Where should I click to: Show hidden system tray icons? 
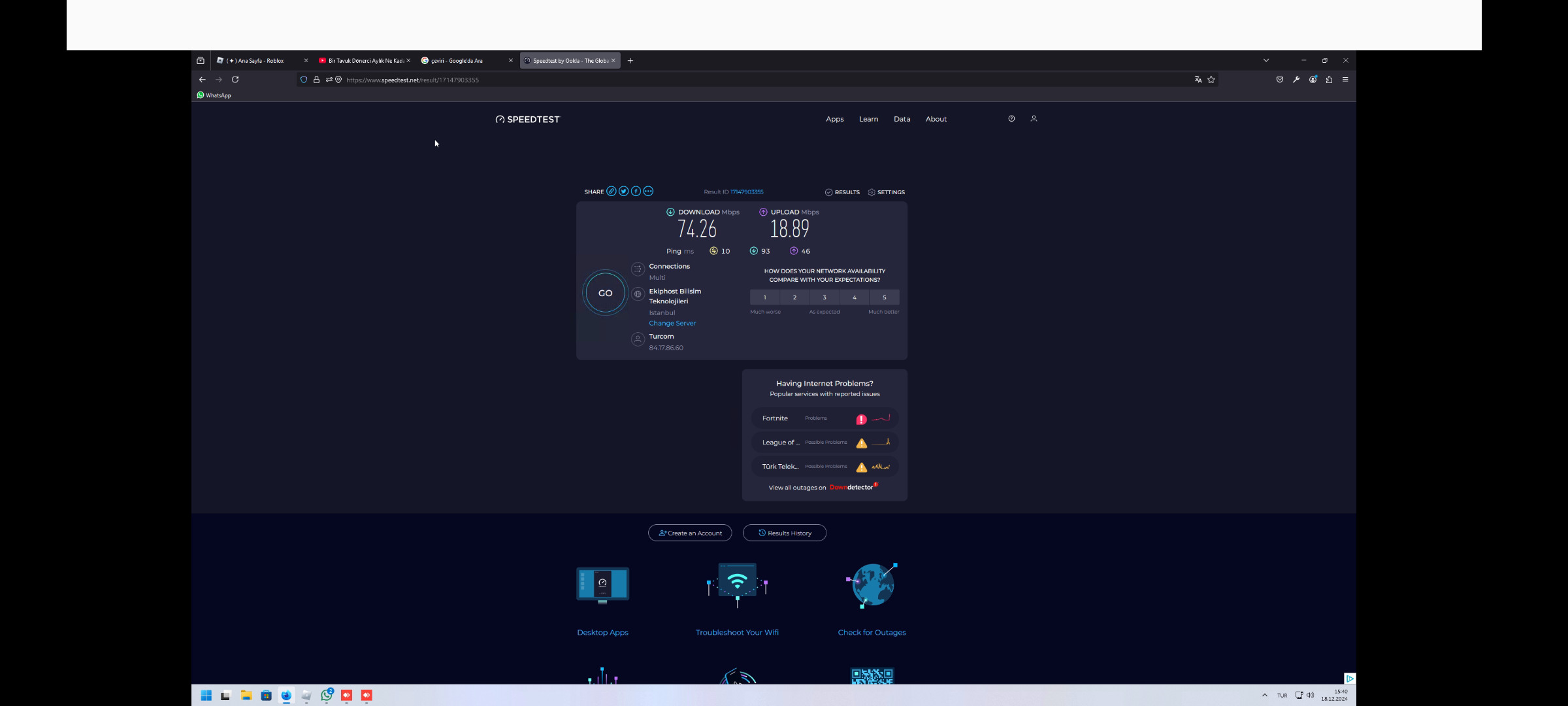click(x=1265, y=696)
